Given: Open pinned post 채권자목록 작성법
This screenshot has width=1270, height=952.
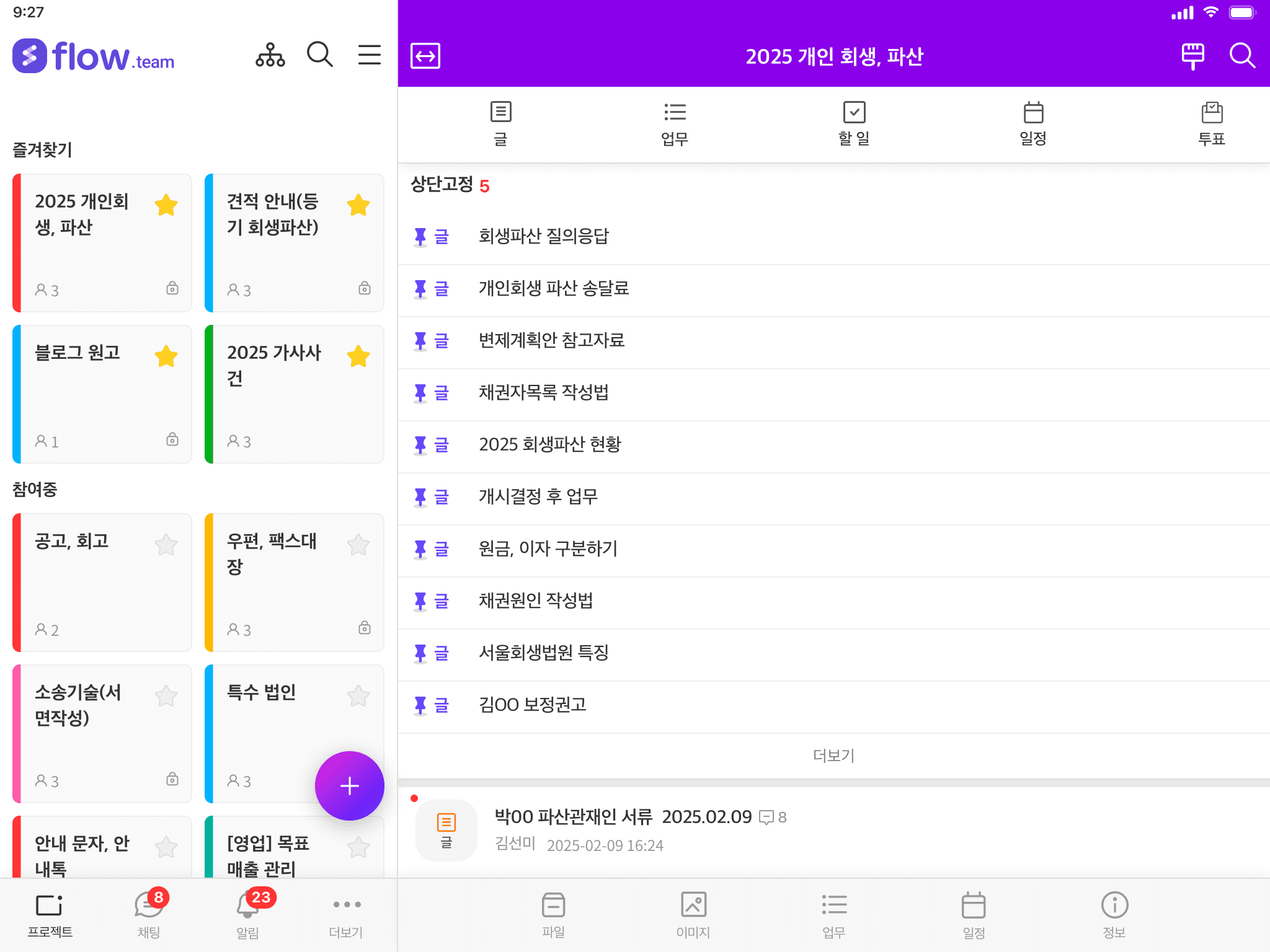Looking at the screenshot, I should pos(543,392).
